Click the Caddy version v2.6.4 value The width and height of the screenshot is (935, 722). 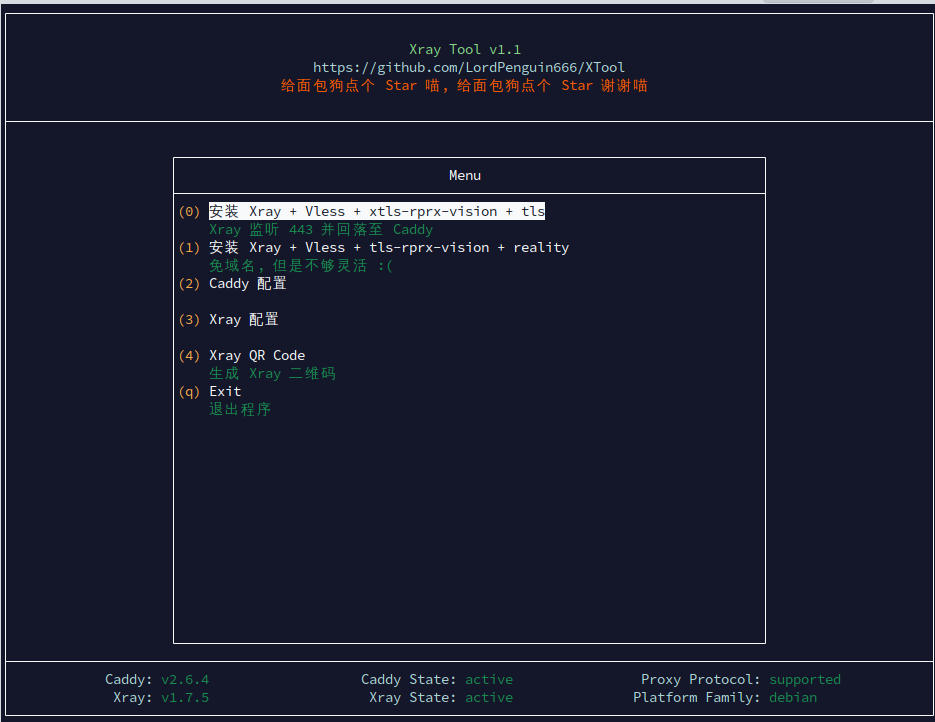(x=185, y=680)
